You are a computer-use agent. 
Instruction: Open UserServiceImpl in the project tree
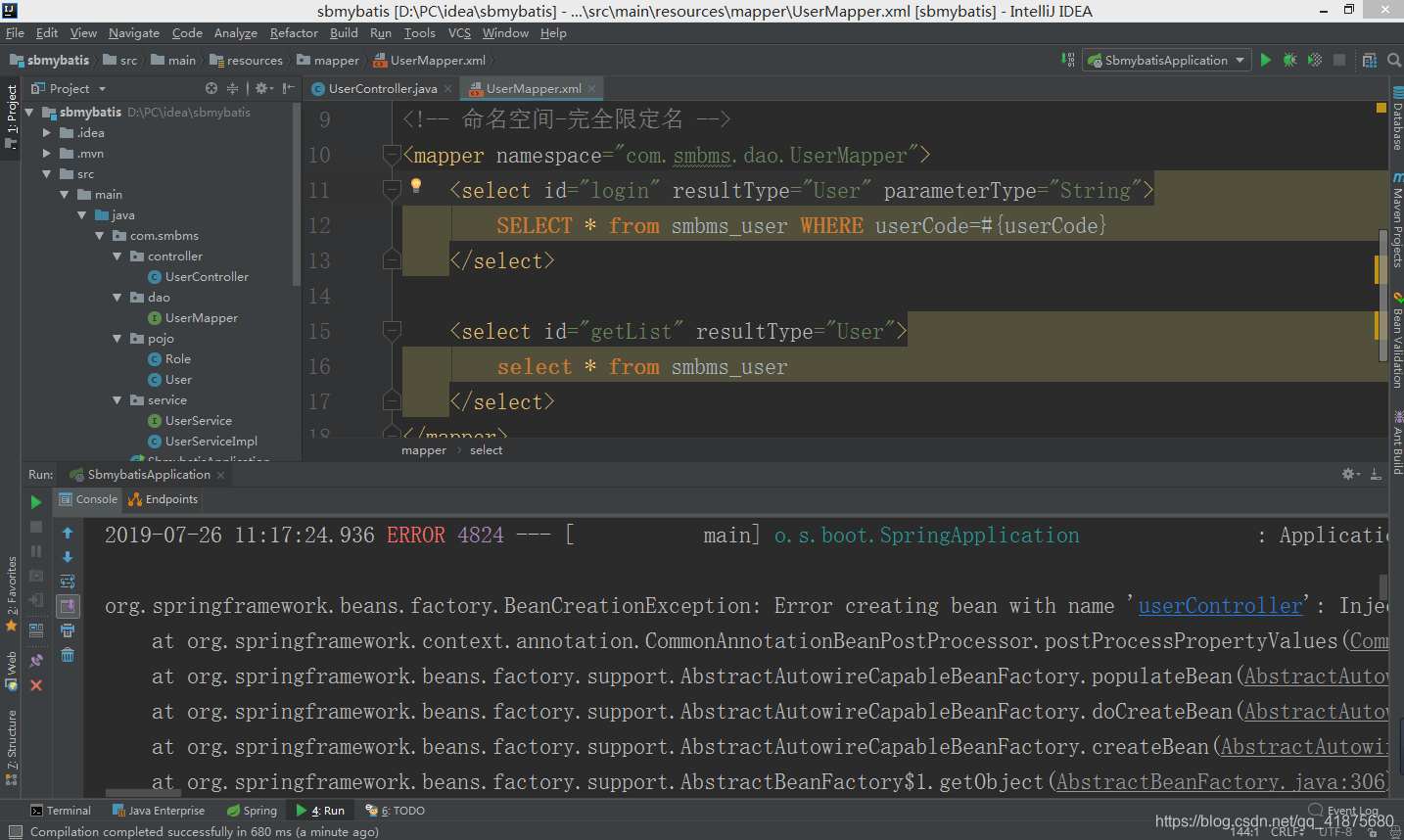pyautogui.click(x=211, y=441)
